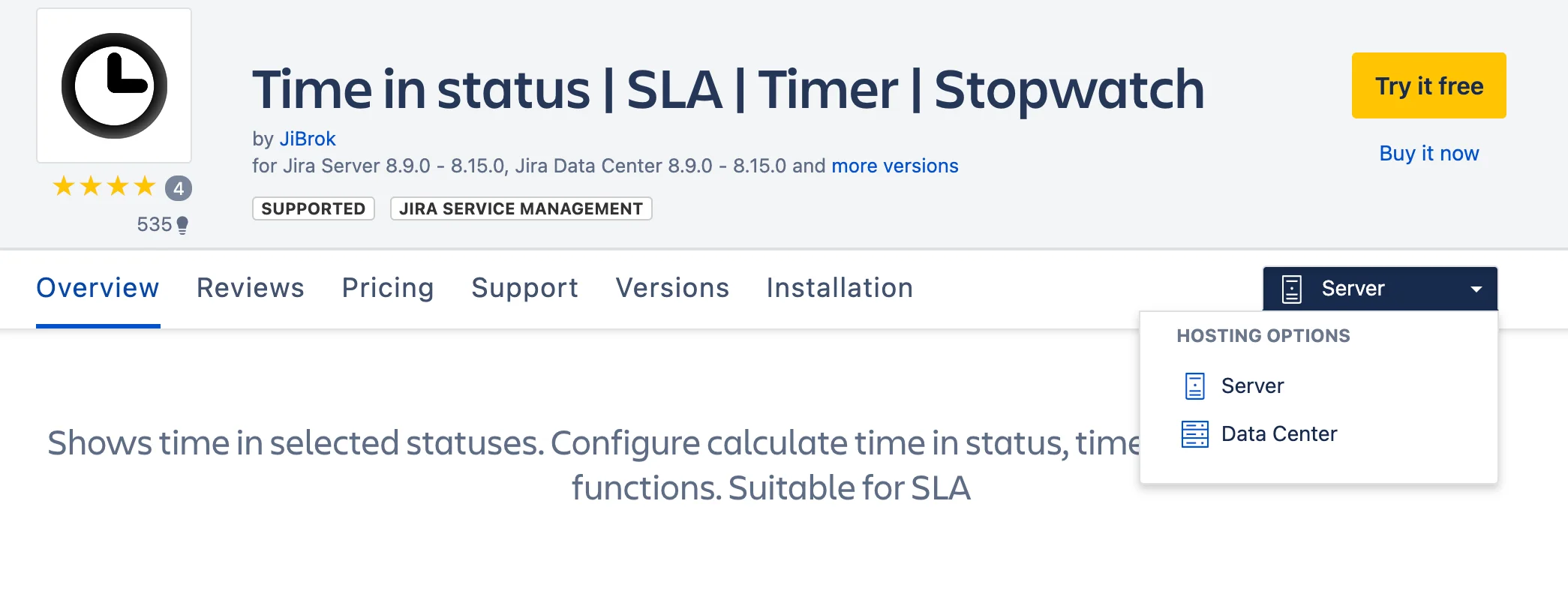
Task: Click the Server icon in hosting options list
Action: tap(1194, 386)
